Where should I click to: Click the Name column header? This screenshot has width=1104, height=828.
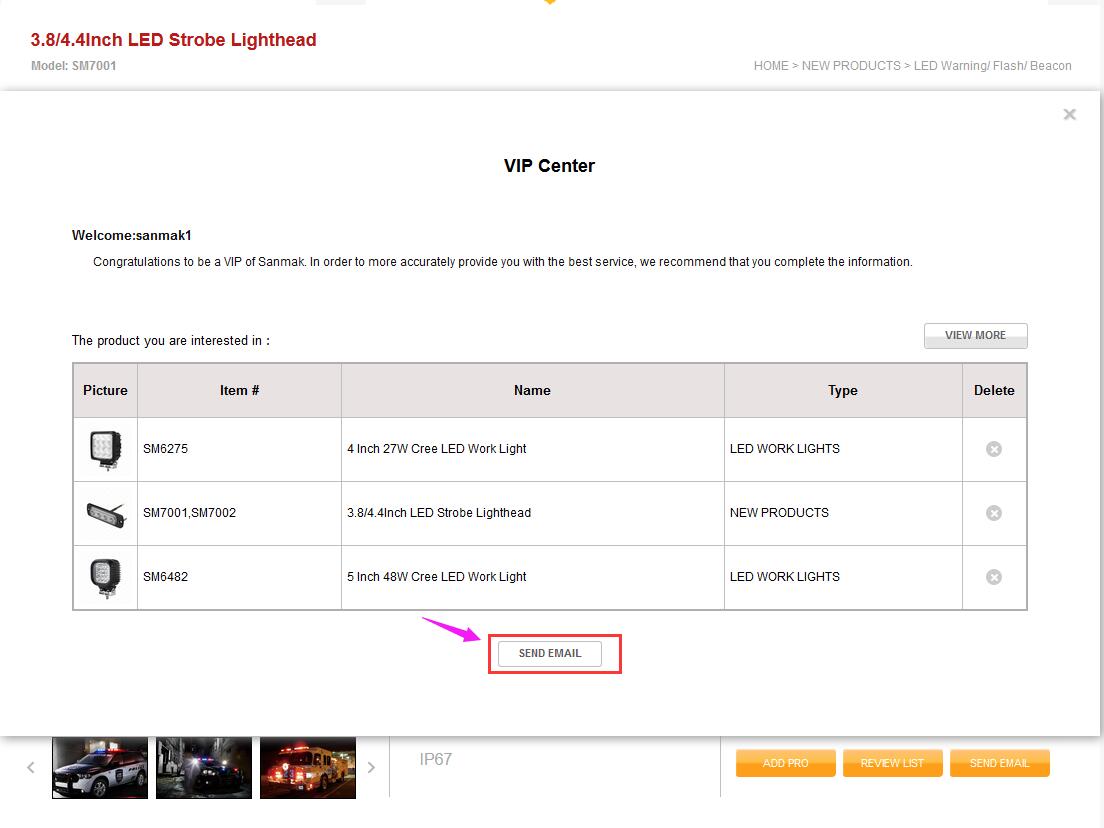532,390
